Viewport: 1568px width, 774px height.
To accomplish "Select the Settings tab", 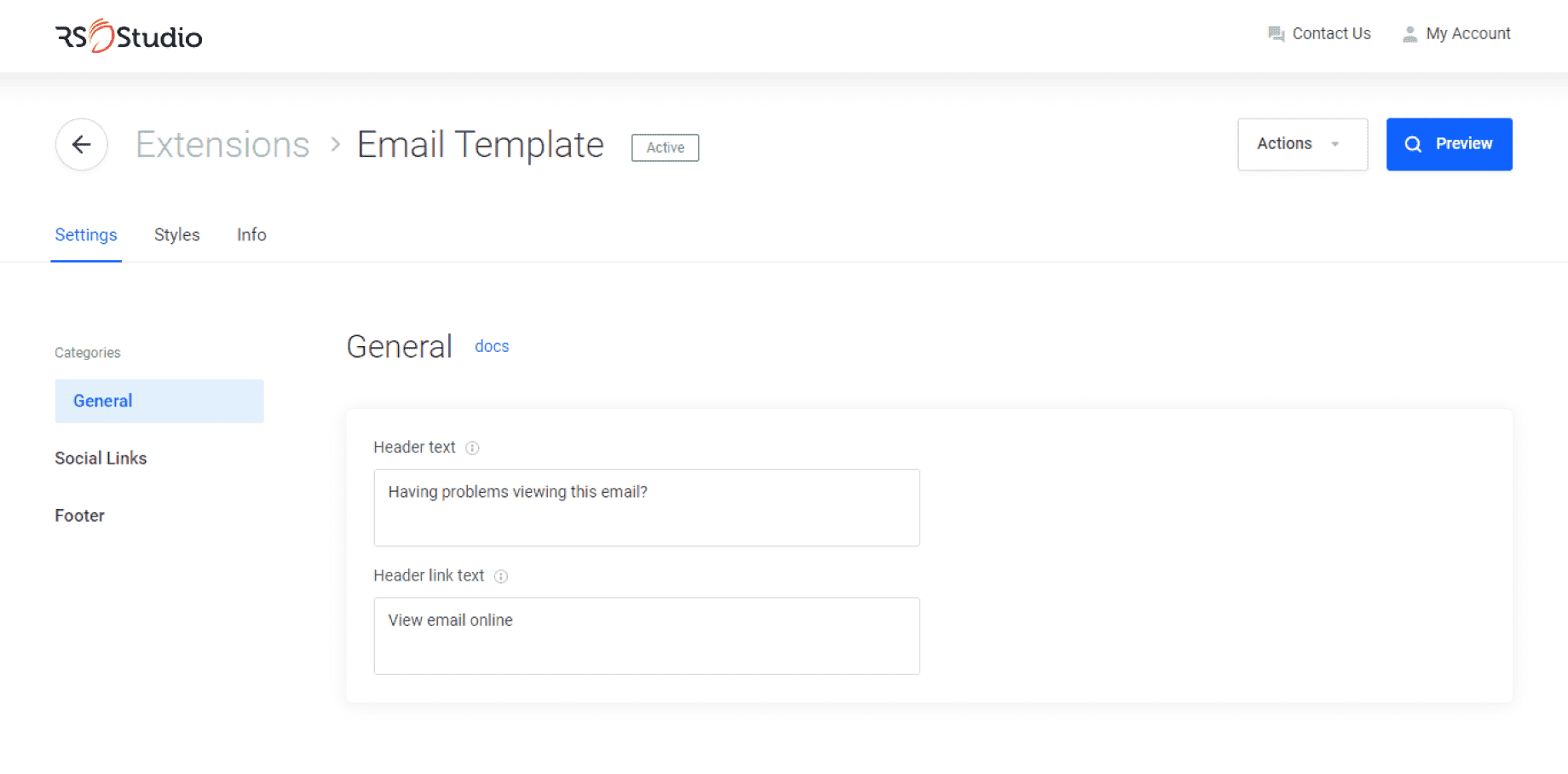I will 86,234.
